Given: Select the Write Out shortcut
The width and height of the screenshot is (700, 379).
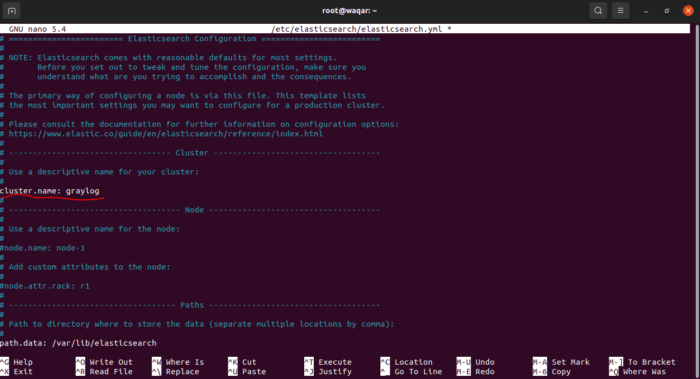Looking at the screenshot, I should pyautogui.click(x=104, y=362).
